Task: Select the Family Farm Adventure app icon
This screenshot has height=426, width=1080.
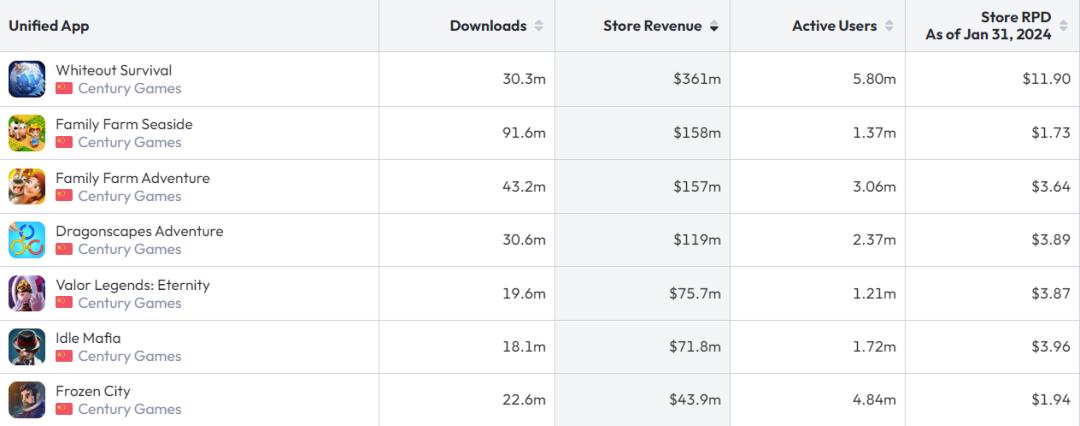Action: click(27, 186)
